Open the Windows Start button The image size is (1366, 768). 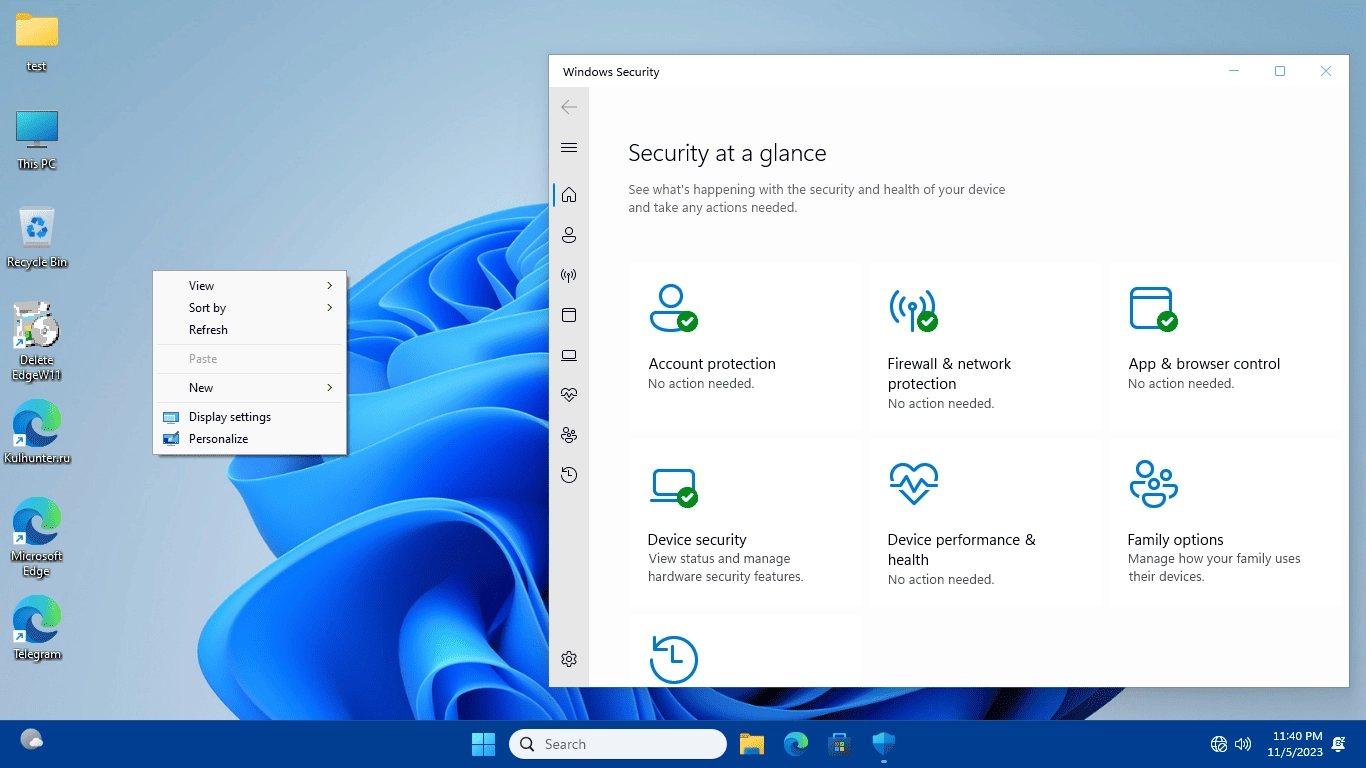tap(483, 744)
